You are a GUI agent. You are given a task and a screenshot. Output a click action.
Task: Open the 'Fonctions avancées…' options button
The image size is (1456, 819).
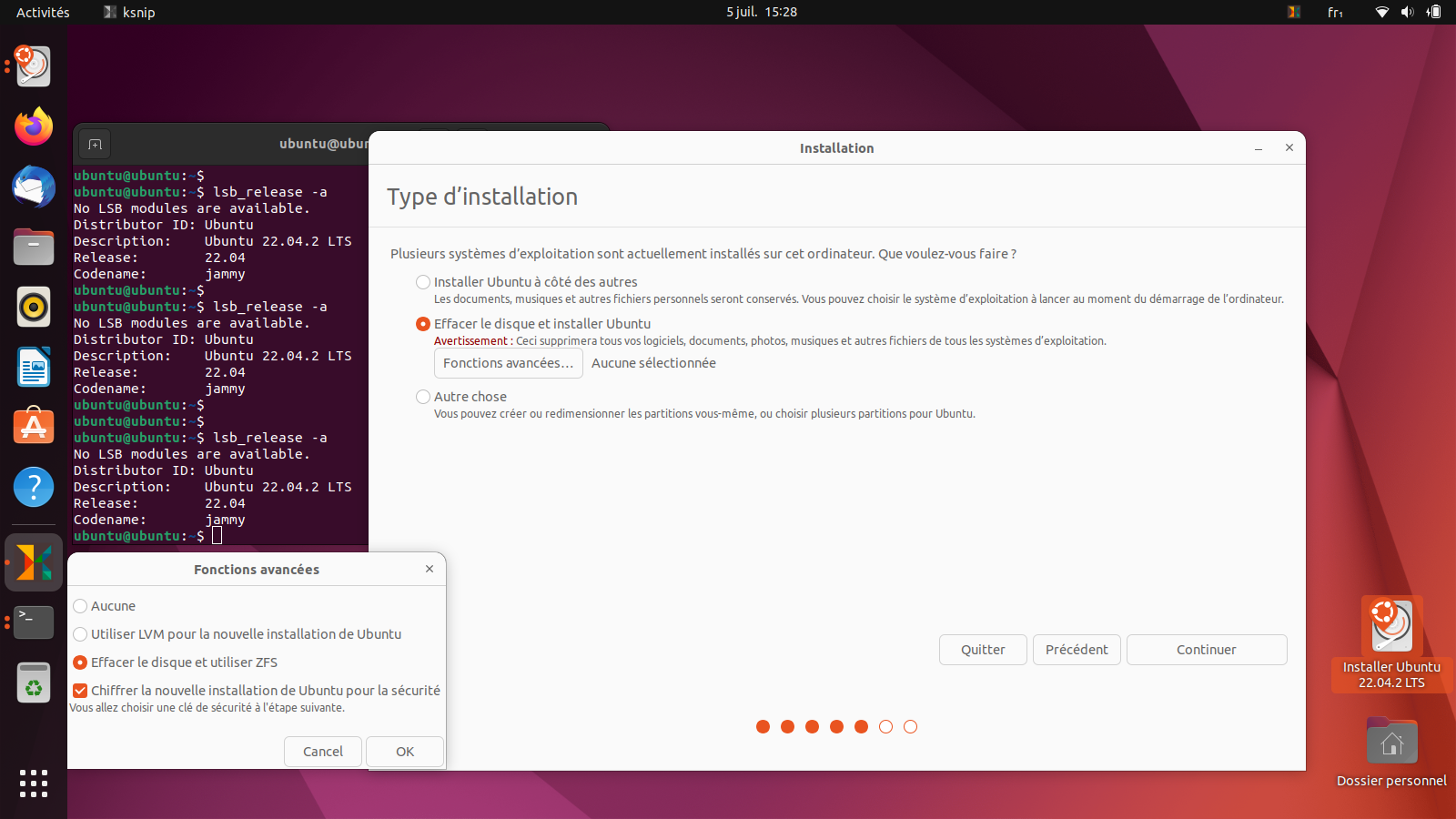[508, 363]
